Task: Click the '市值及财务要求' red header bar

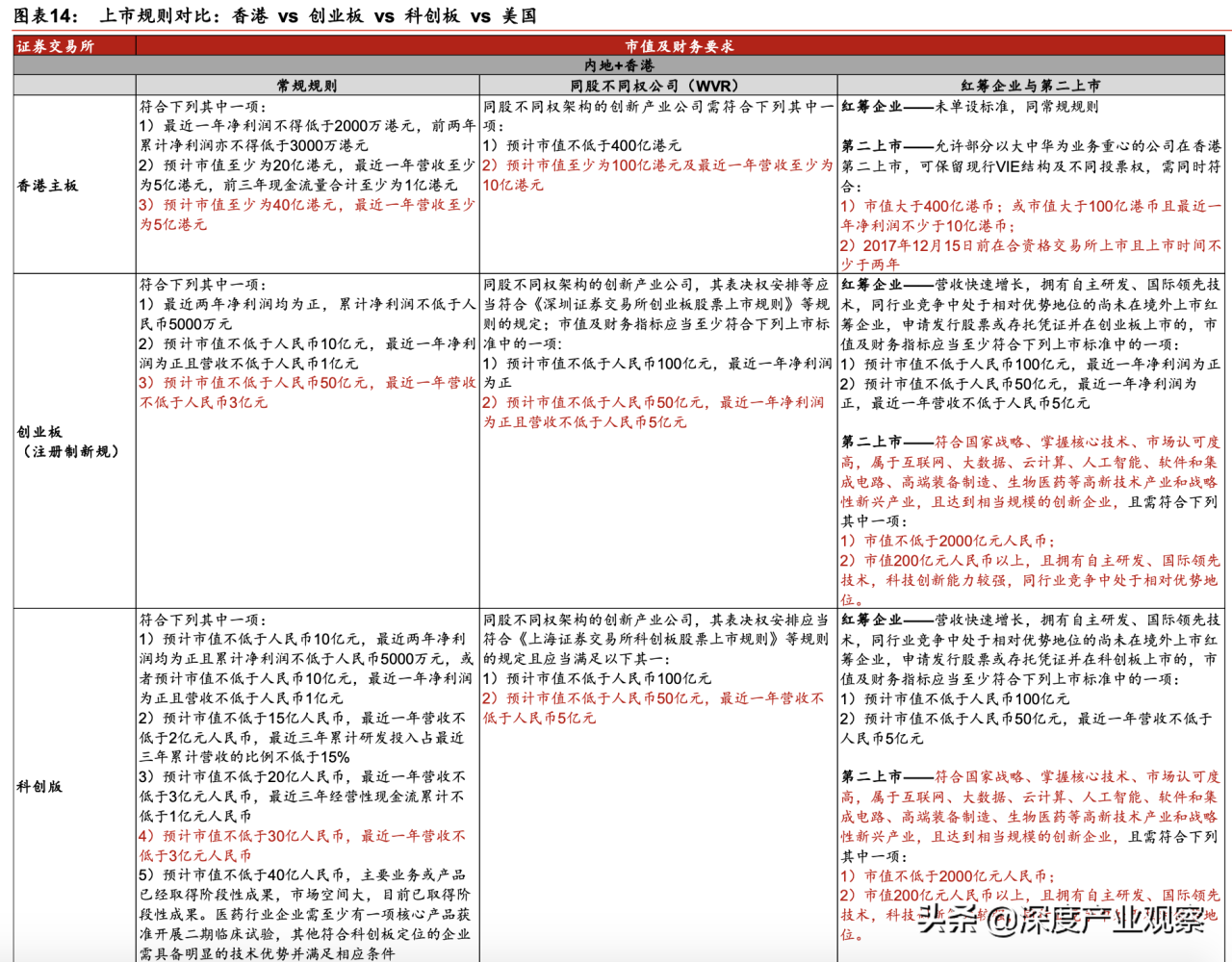Action: [679, 46]
